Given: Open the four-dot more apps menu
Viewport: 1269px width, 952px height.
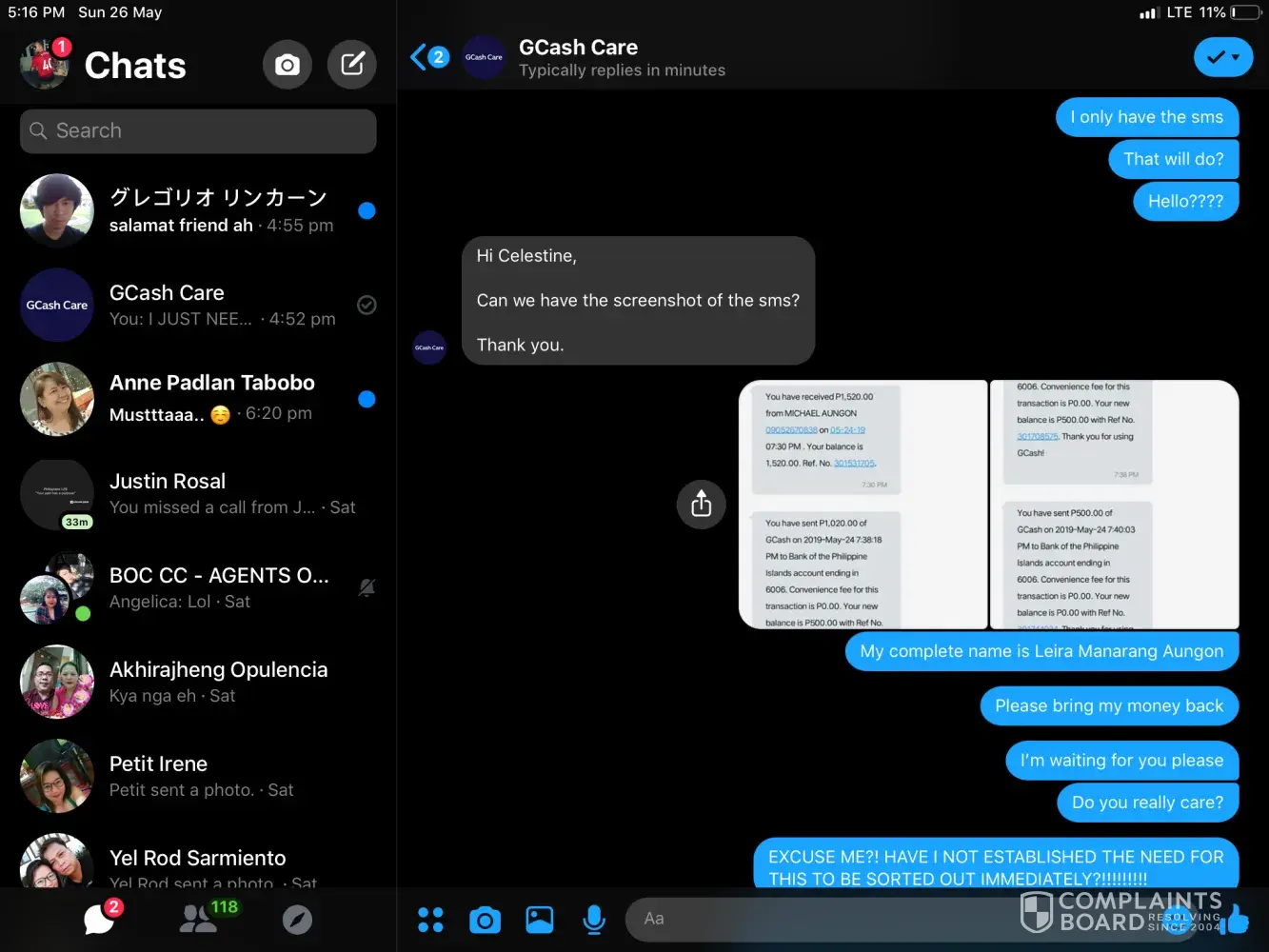Looking at the screenshot, I should (430, 920).
